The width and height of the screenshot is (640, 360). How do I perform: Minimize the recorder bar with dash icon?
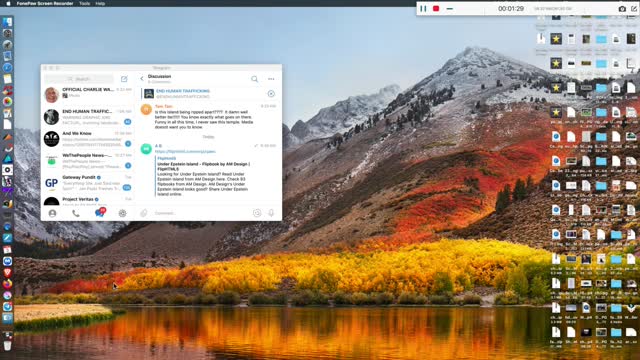tap(449, 9)
